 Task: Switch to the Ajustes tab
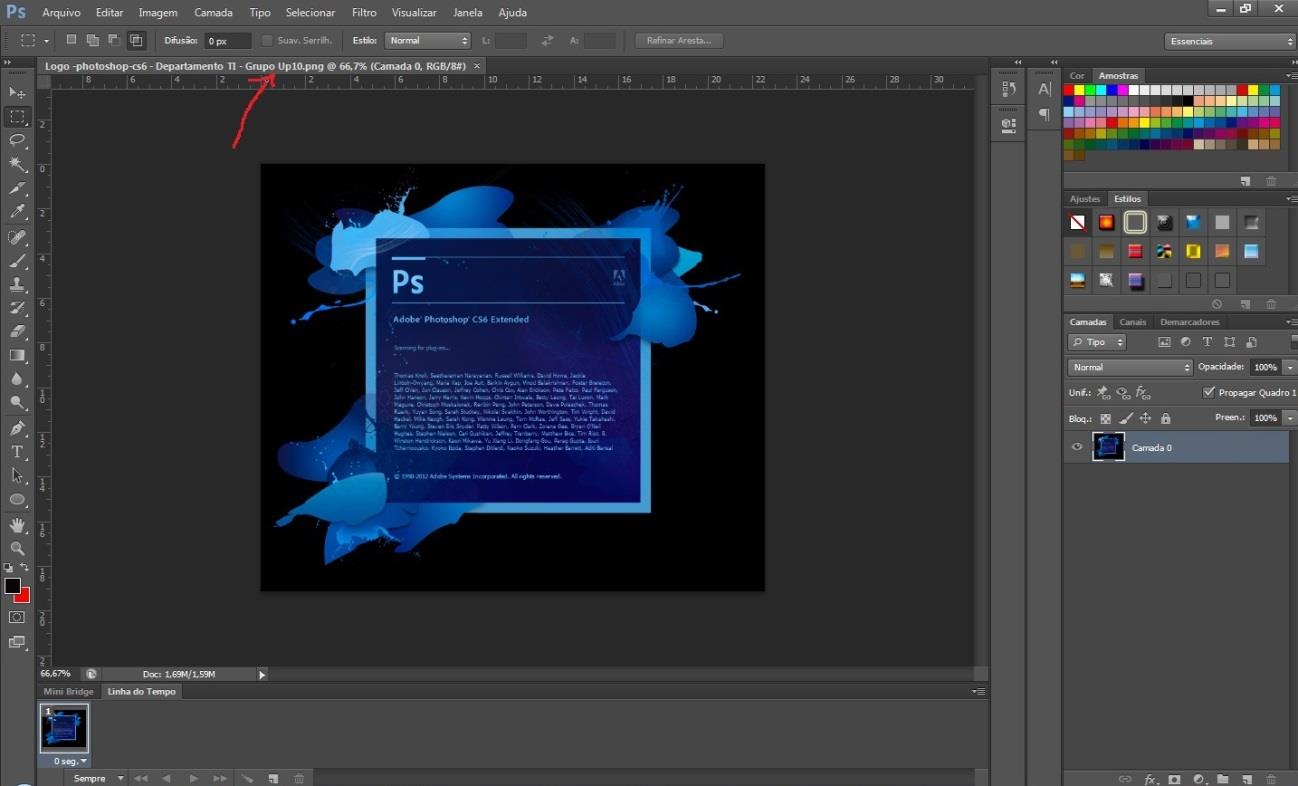pos(1084,199)
